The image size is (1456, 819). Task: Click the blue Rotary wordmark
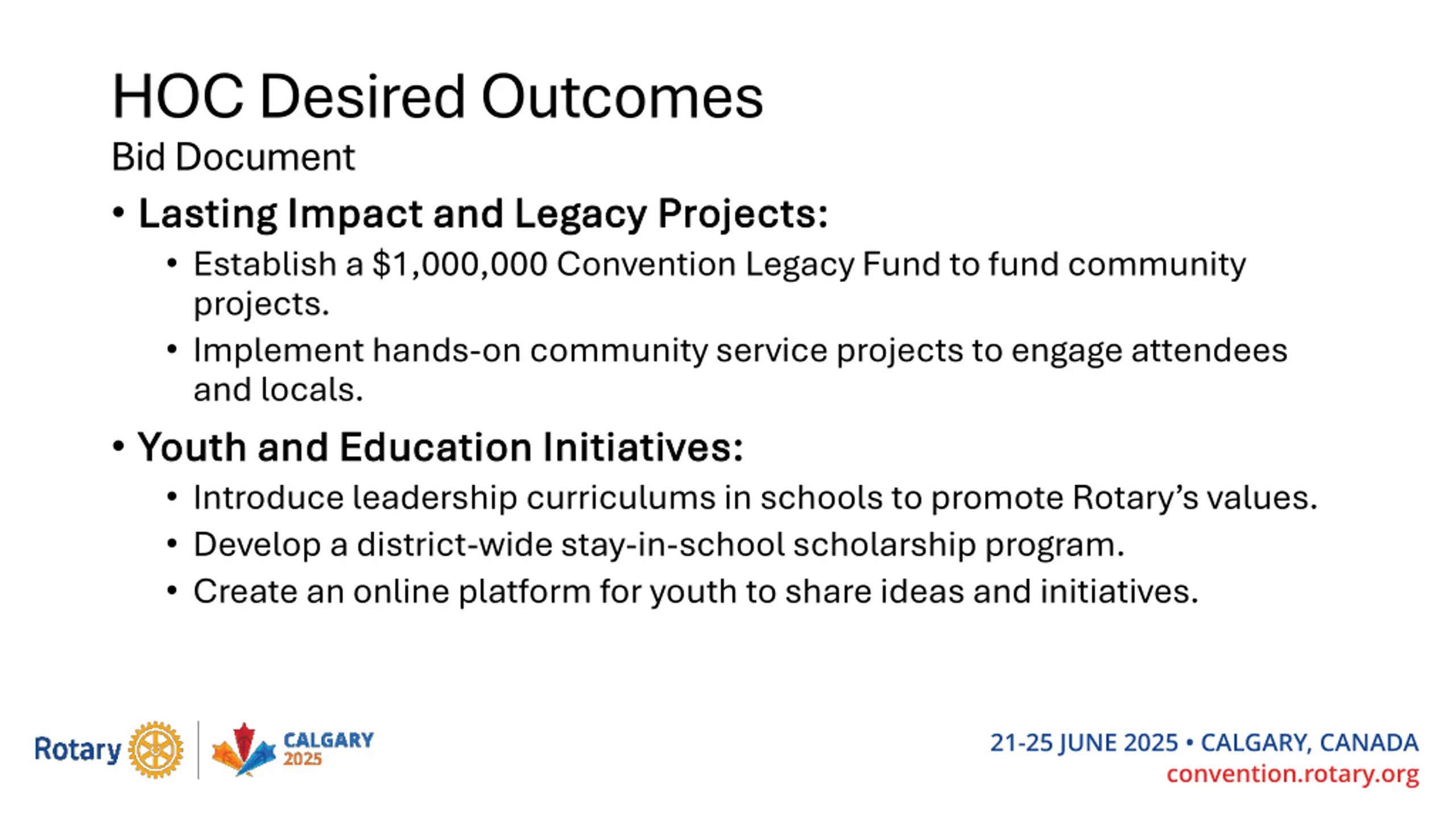(x=78, y=750)
